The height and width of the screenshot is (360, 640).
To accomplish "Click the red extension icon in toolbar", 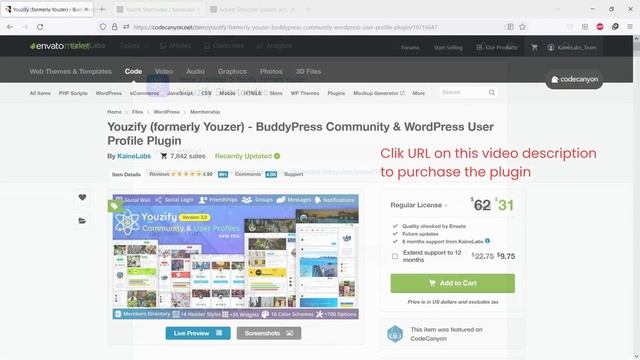I will coord(600,27).
